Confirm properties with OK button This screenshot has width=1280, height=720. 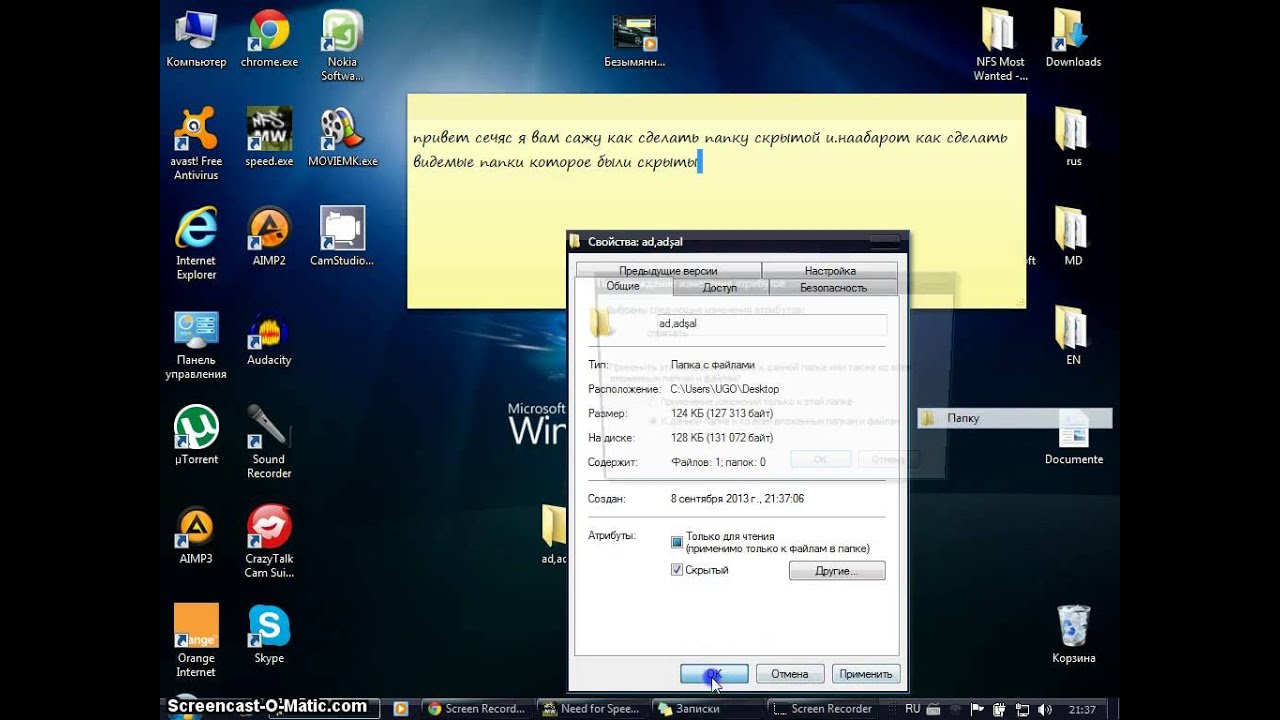pyautogui.click(x=714, y=674)
